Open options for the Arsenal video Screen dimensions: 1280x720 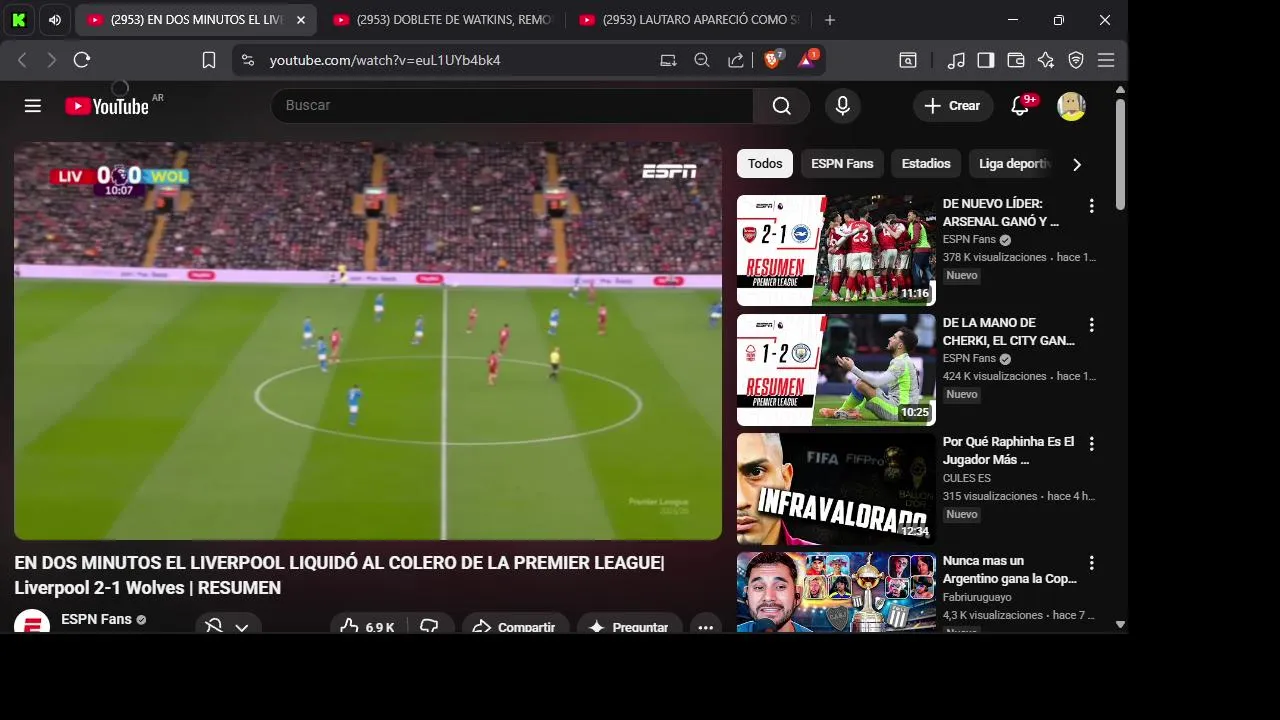pos(1091,206)
